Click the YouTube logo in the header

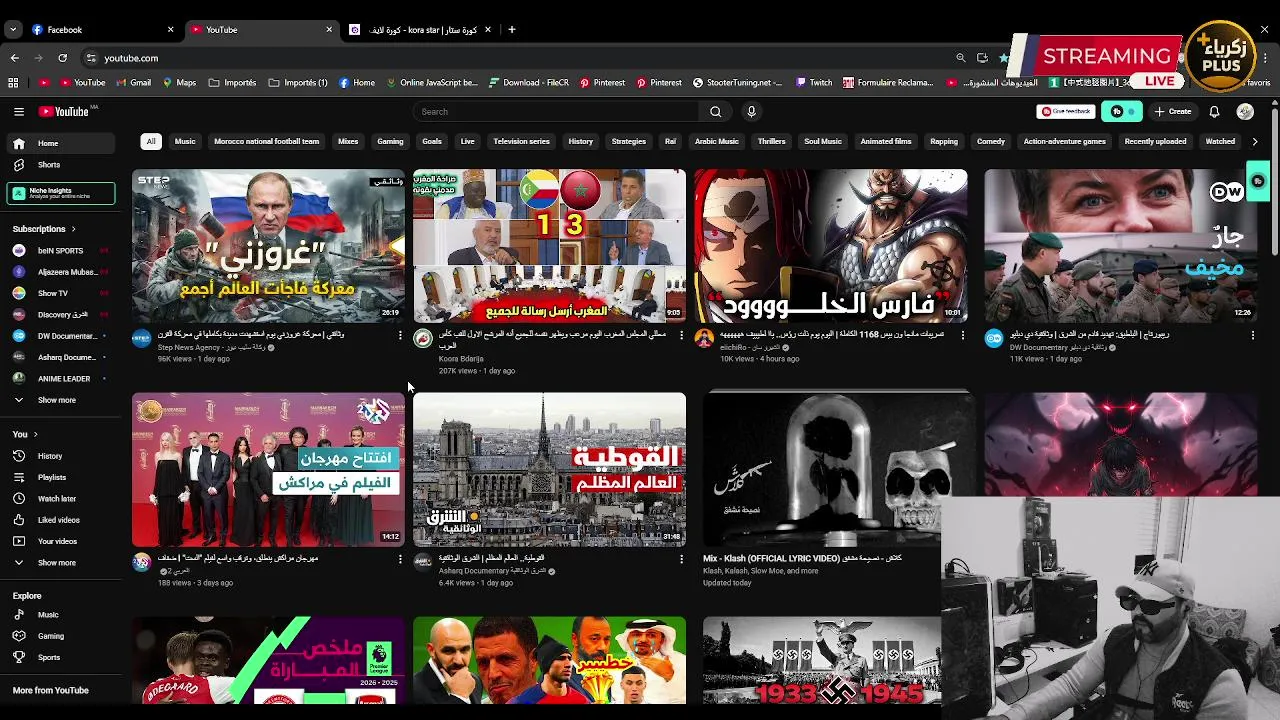(65, 112)
